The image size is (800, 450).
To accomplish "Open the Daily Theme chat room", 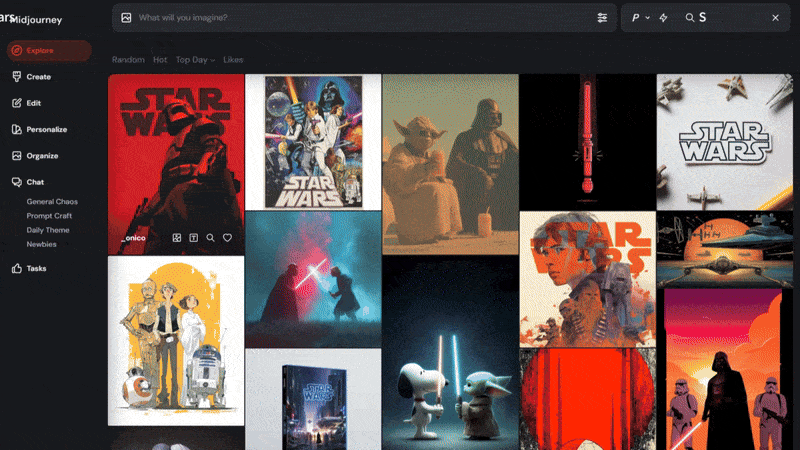I will 48,230.
